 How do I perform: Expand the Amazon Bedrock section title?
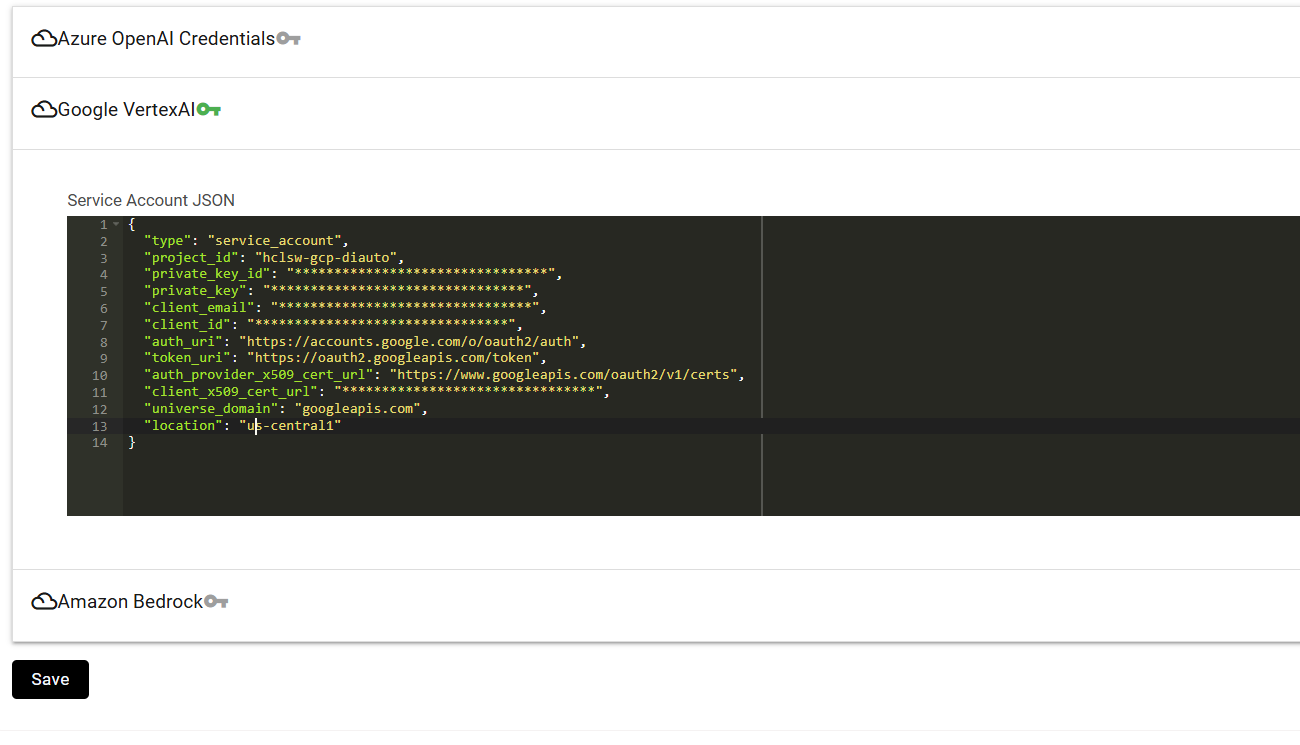pyautogui.click(x=130, y=602)
